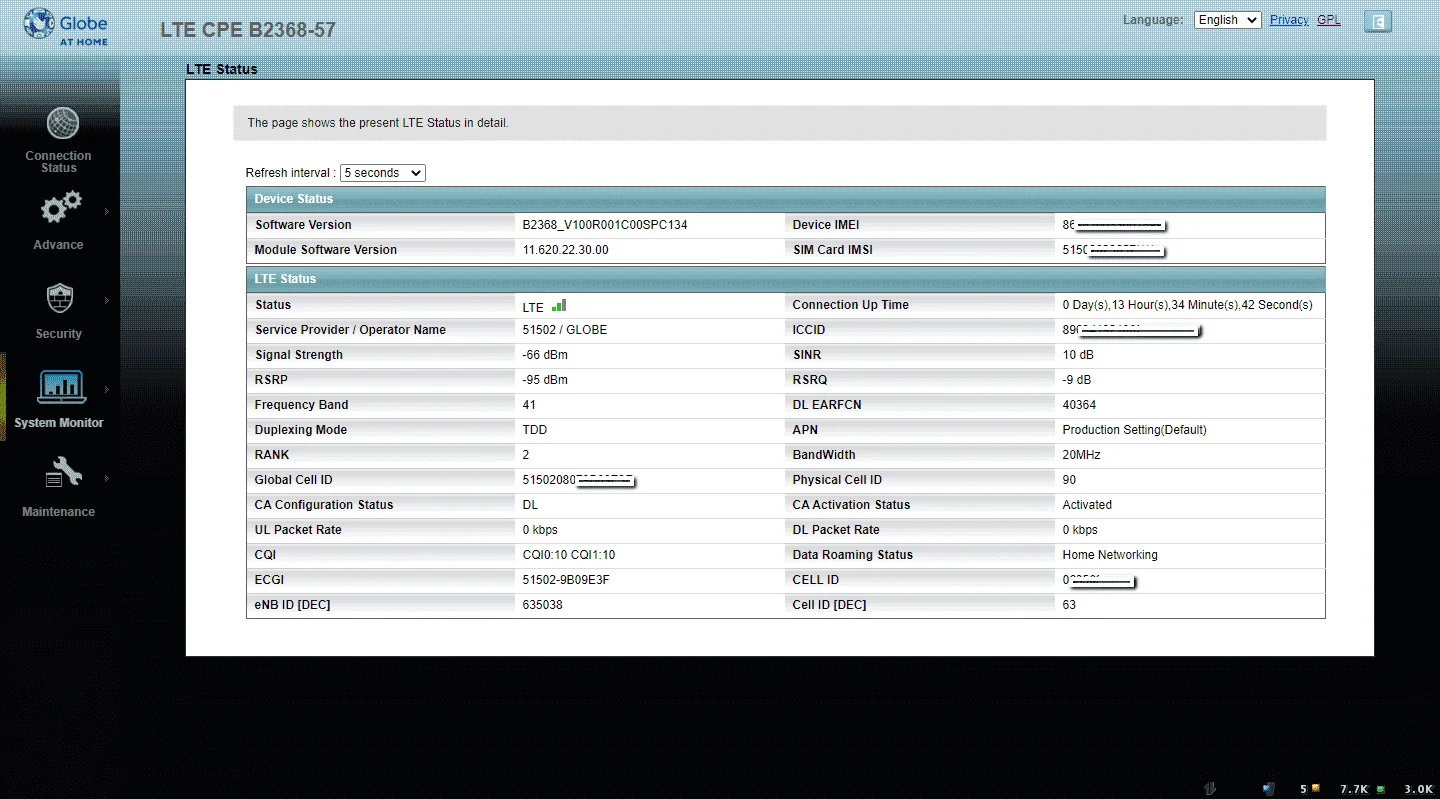
Task: Click module version 11.620.22.30.00
Action: pos(565,250)
